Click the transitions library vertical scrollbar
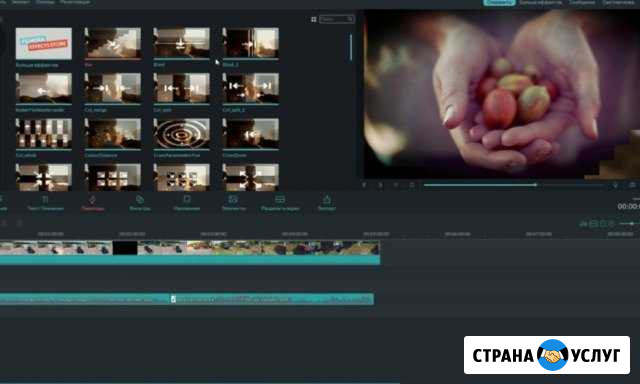Screen dimensions: 640x384 point(351,47)
